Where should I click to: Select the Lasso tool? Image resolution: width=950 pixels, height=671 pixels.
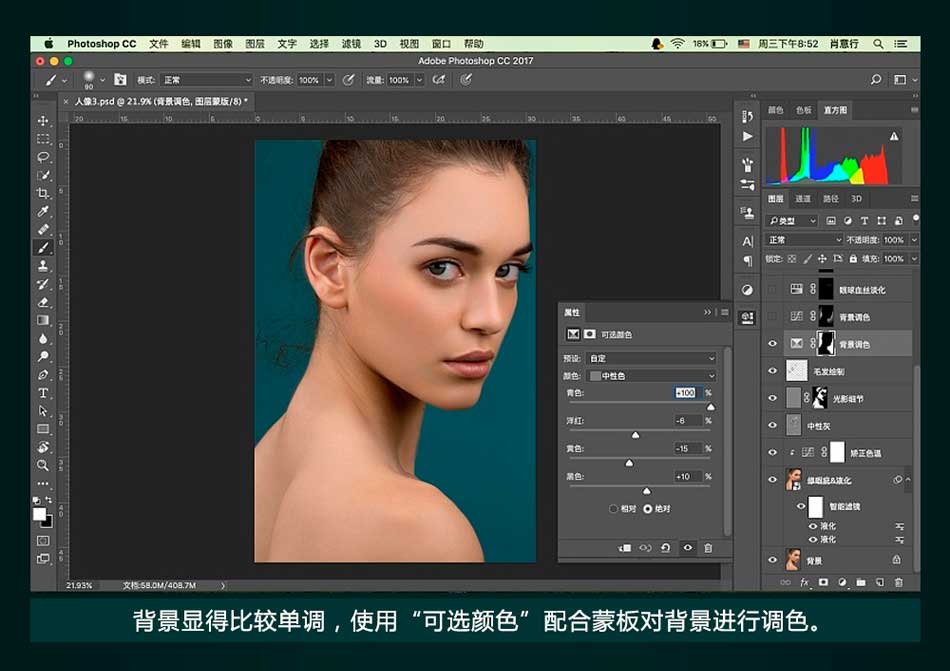pos(43,157)
